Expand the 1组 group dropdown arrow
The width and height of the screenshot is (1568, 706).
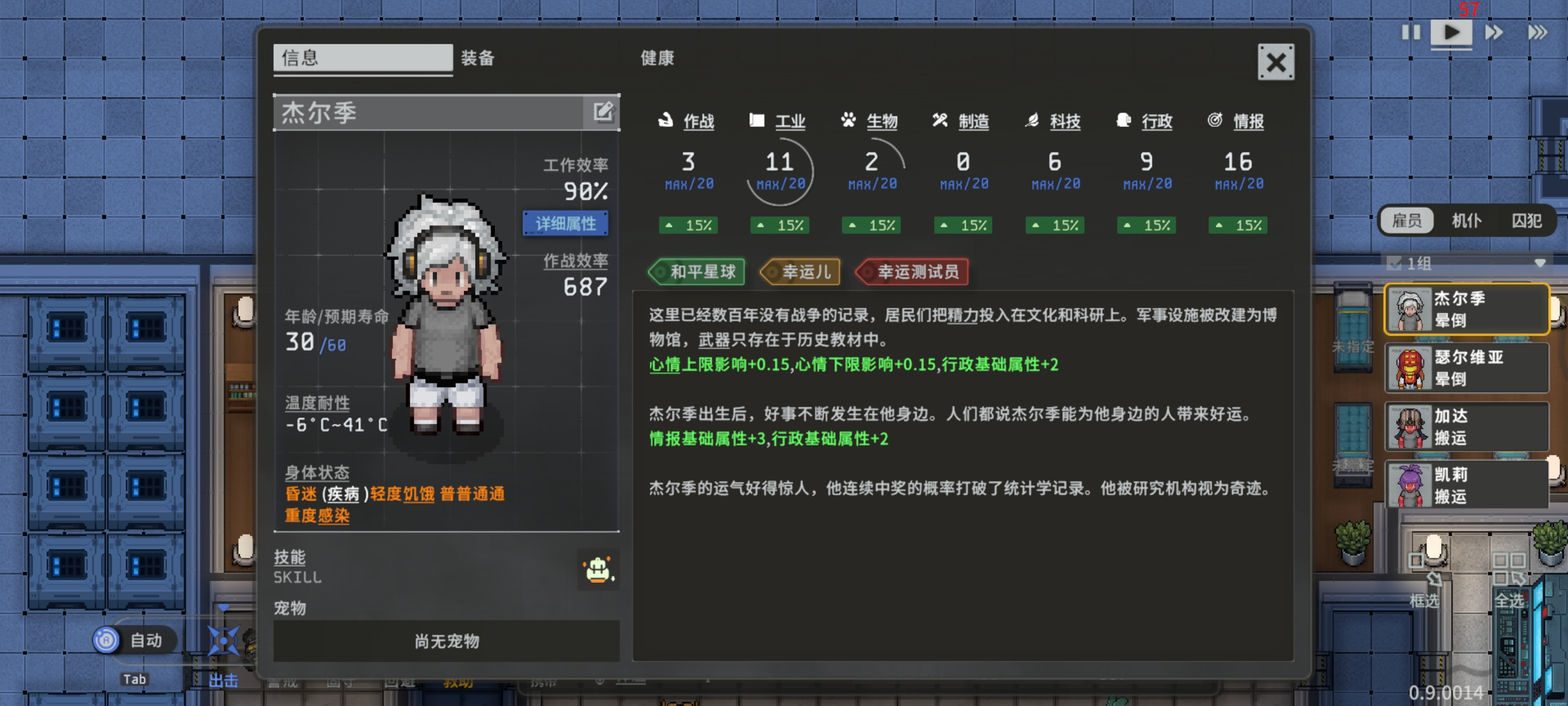click(1540, 264)
